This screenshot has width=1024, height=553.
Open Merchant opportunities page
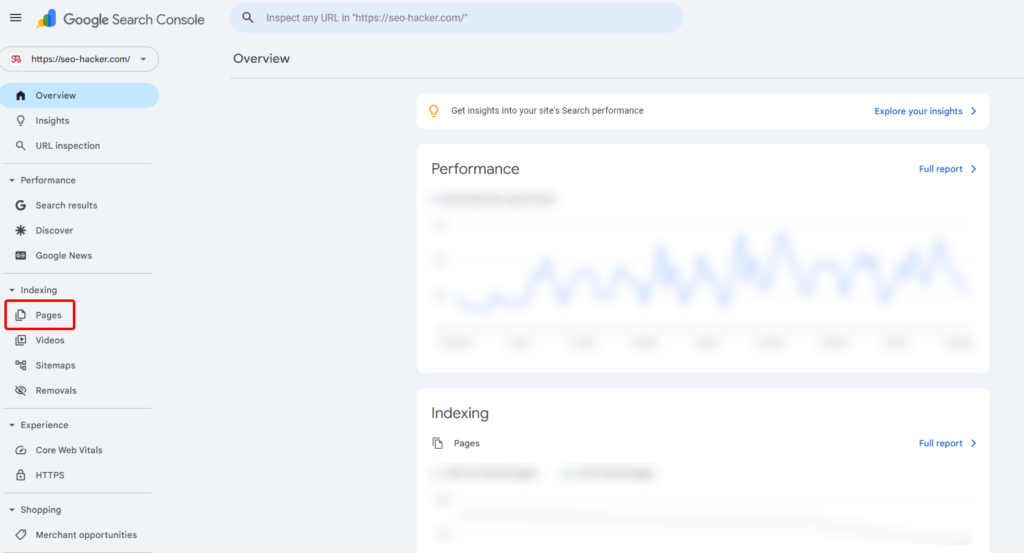coord(86,535)
